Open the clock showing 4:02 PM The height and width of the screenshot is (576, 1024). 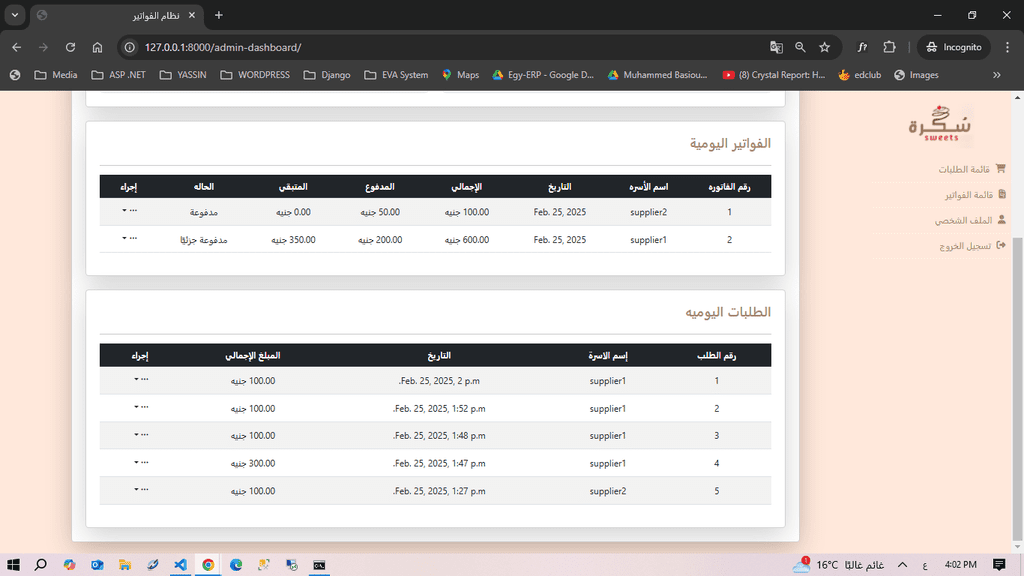click(x=961, y=565)
